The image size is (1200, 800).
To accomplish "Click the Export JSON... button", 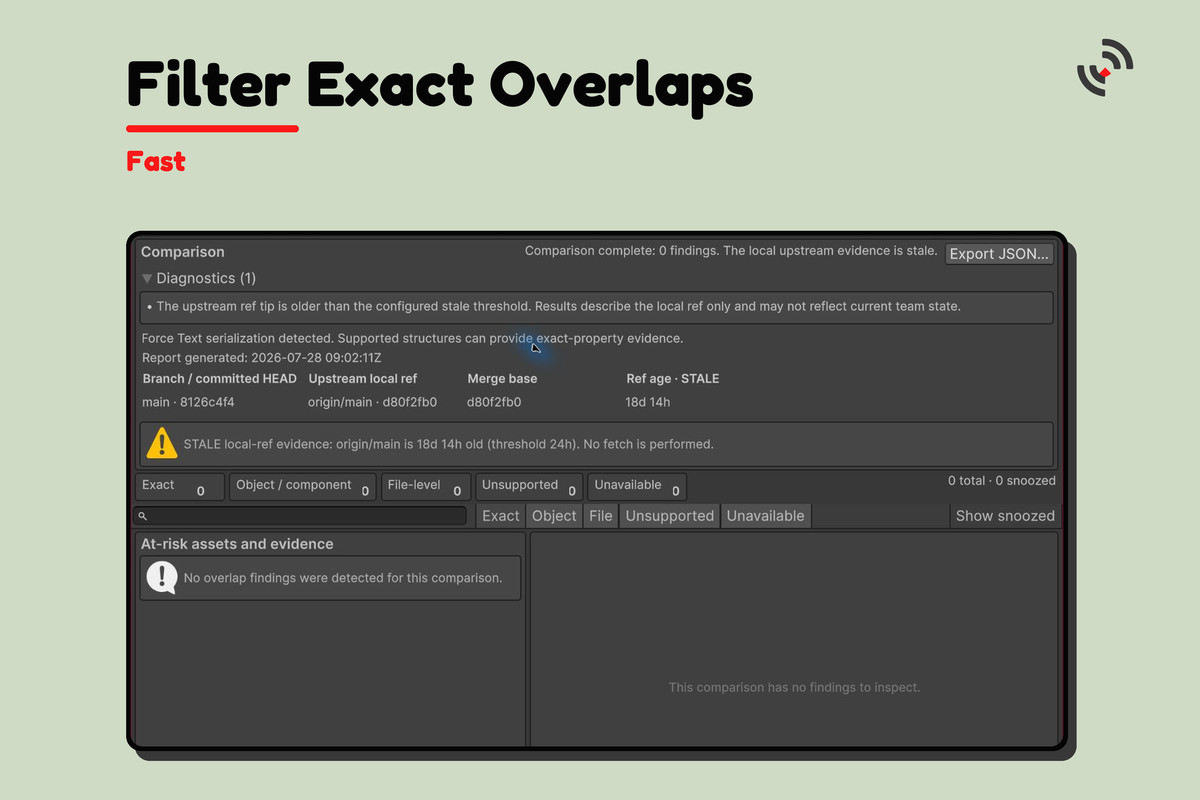I will pos(999,253).
